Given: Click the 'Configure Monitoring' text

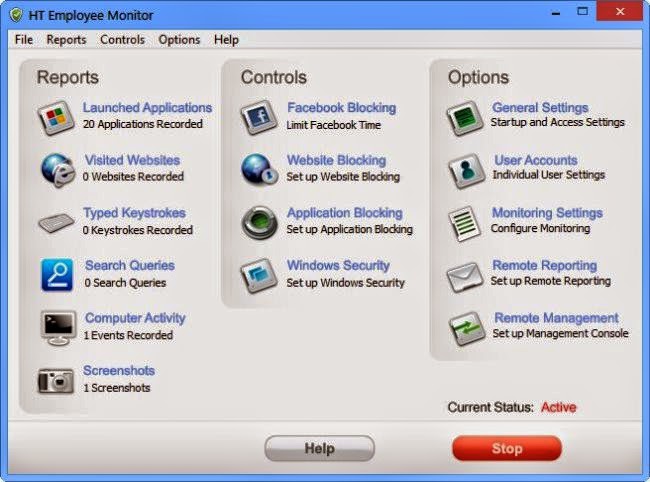Looking at the screenshot, I should click(x=540, y=228).
